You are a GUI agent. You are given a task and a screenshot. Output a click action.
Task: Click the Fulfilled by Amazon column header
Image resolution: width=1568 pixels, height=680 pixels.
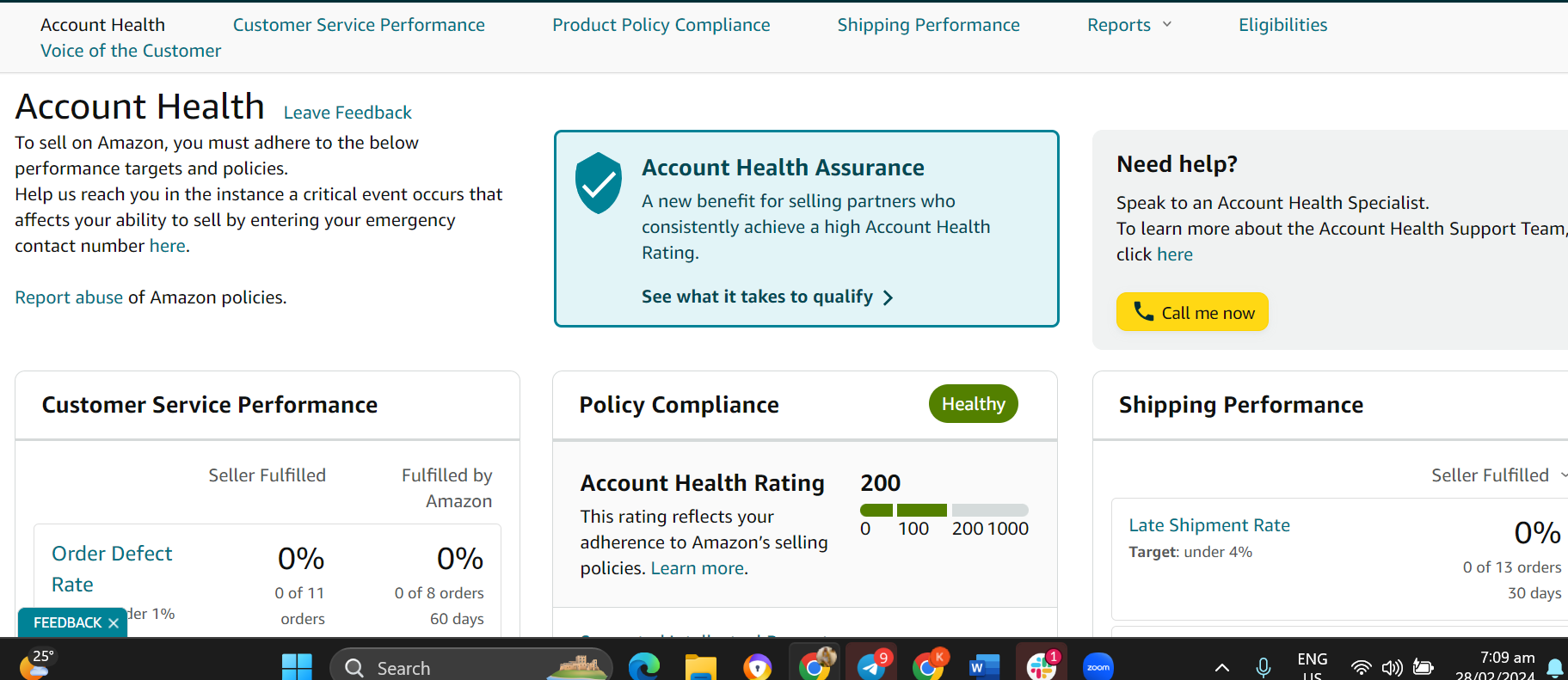tap(447, 488)
